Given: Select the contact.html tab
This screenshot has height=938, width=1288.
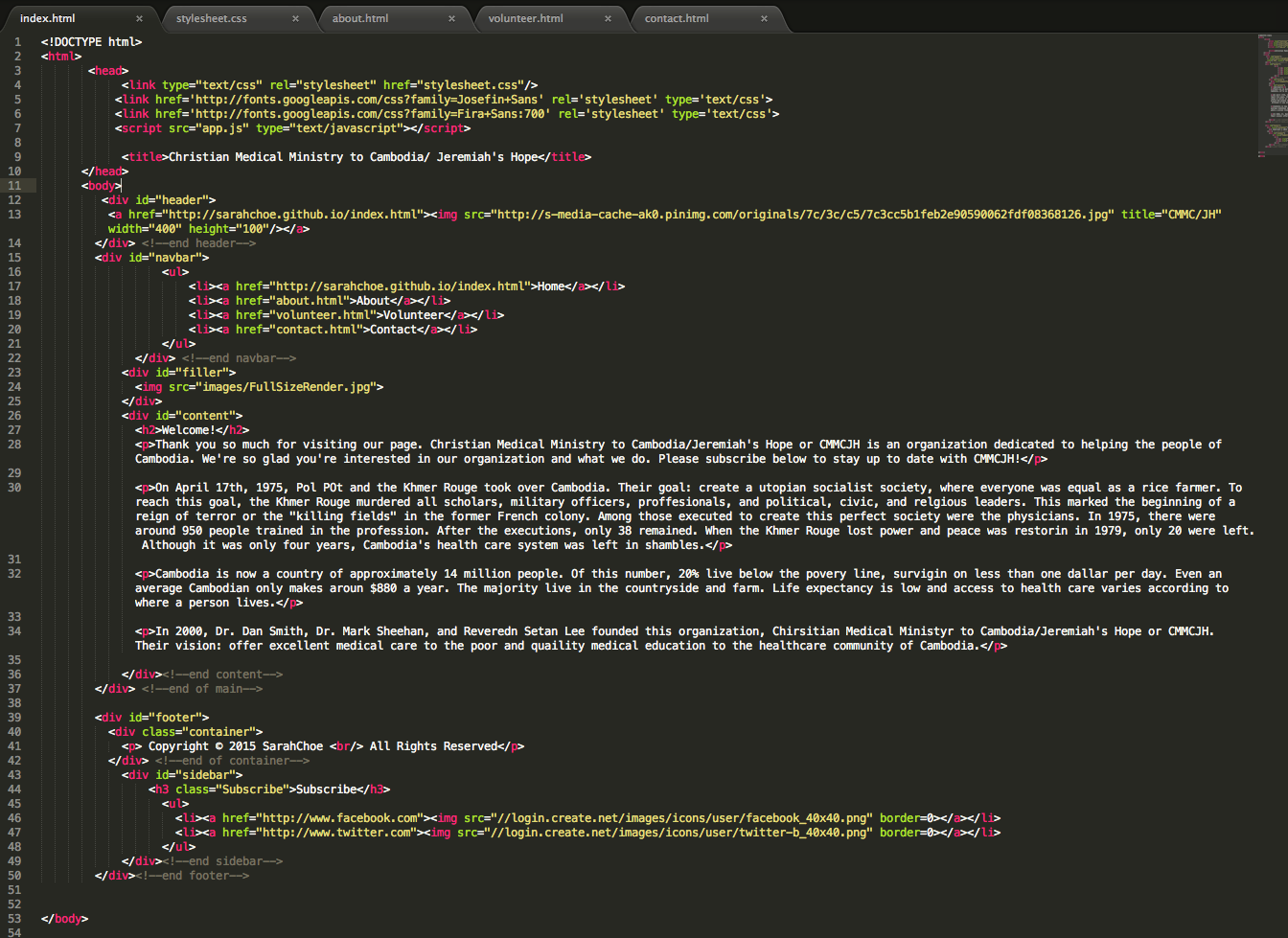Looking at the screenshot, I should tap(677, 18).
